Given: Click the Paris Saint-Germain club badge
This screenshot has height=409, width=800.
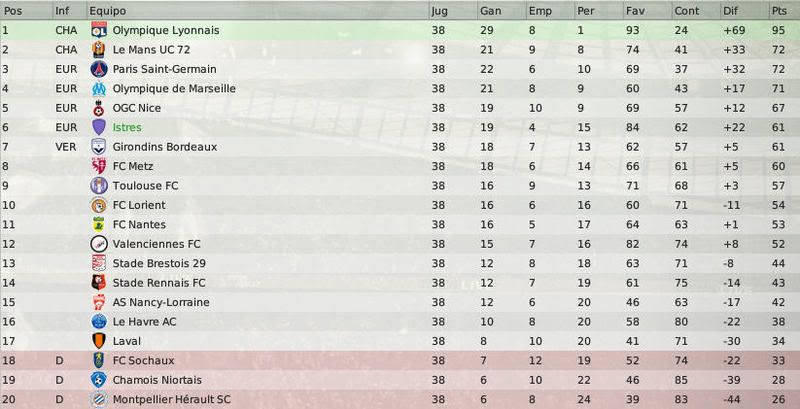Looking at the screenshot, I should (98, 69).
